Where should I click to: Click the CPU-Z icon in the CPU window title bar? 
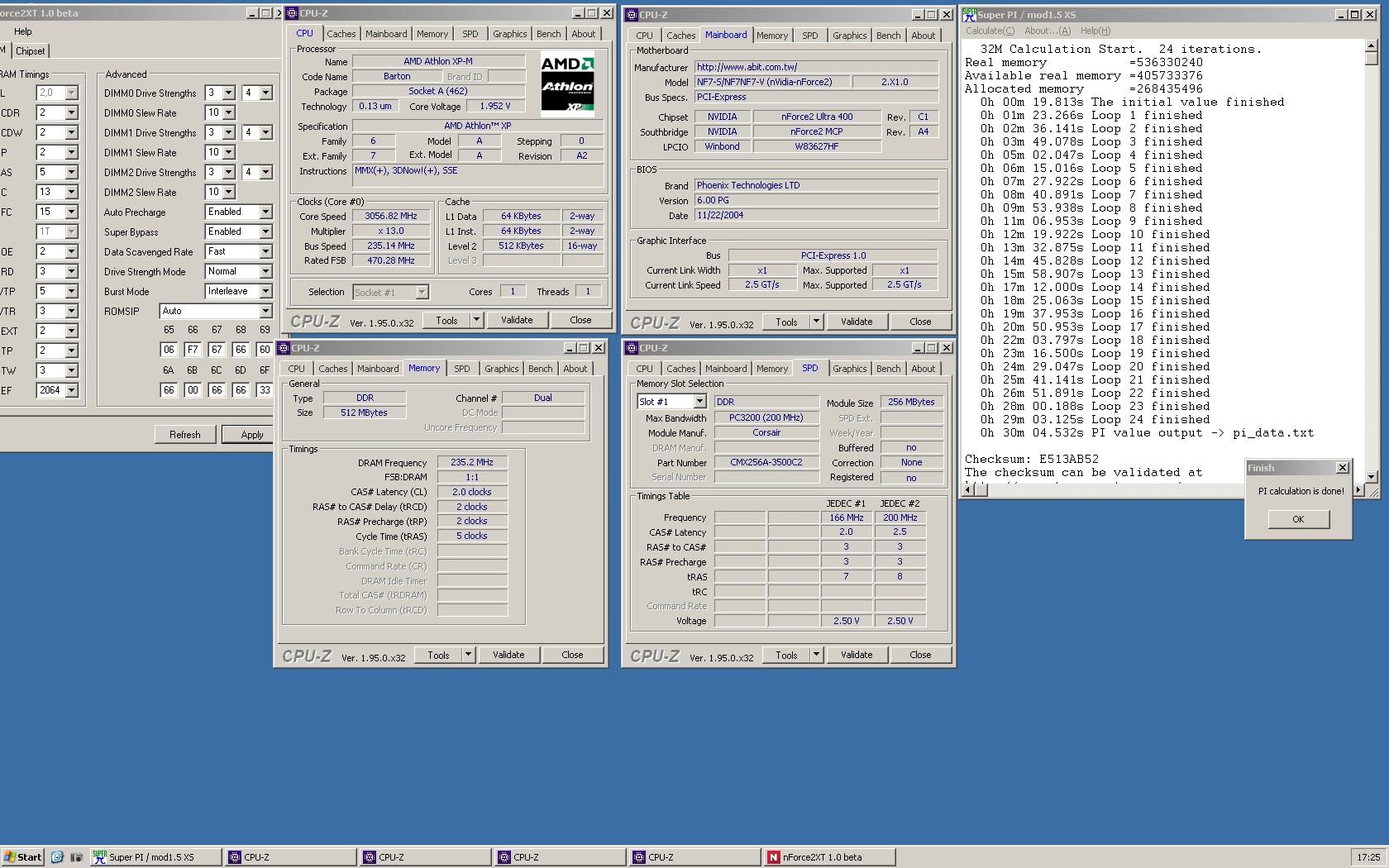tap(292, 13)
